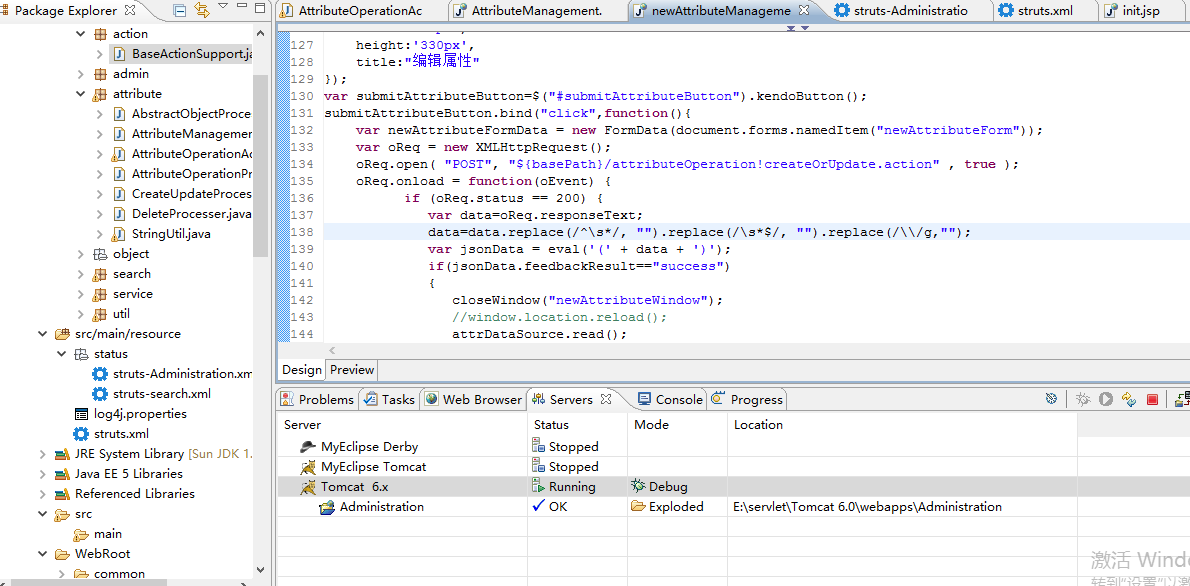Open struts.xml editor tab
The height and width of the screenshot is (586, 1190).
[1035, 11]
